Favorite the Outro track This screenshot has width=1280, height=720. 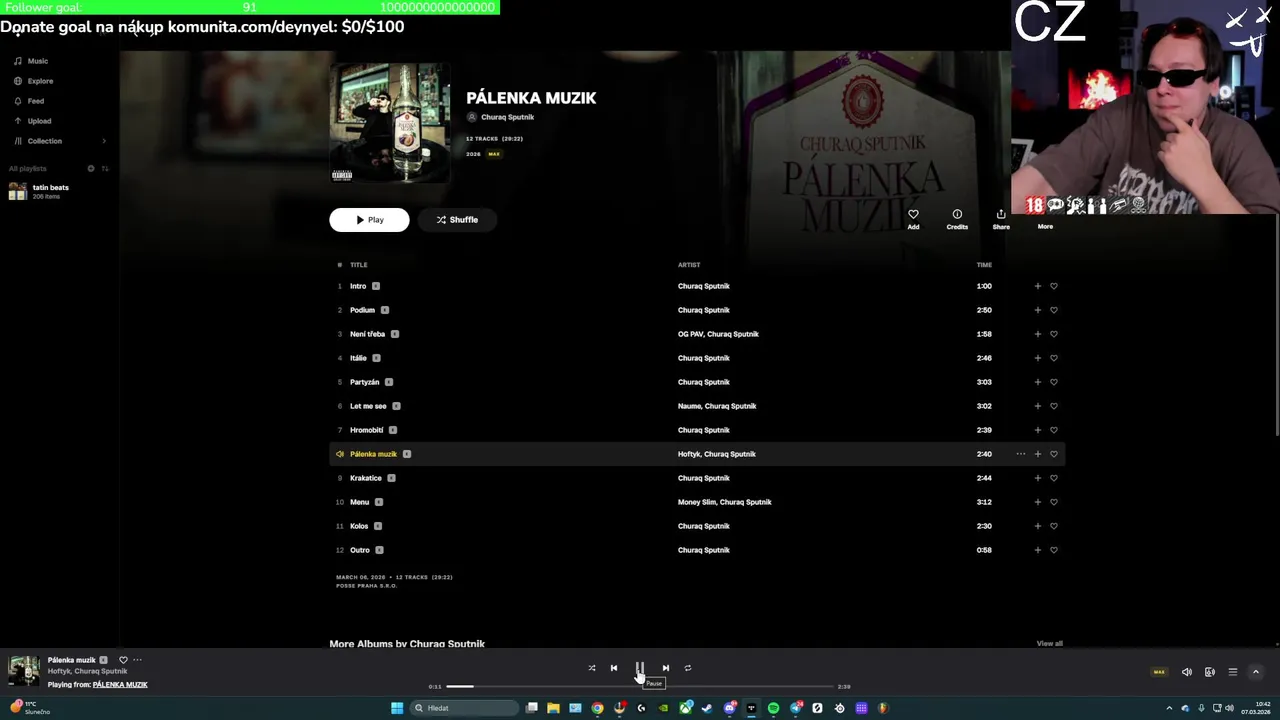(1053, 550)
